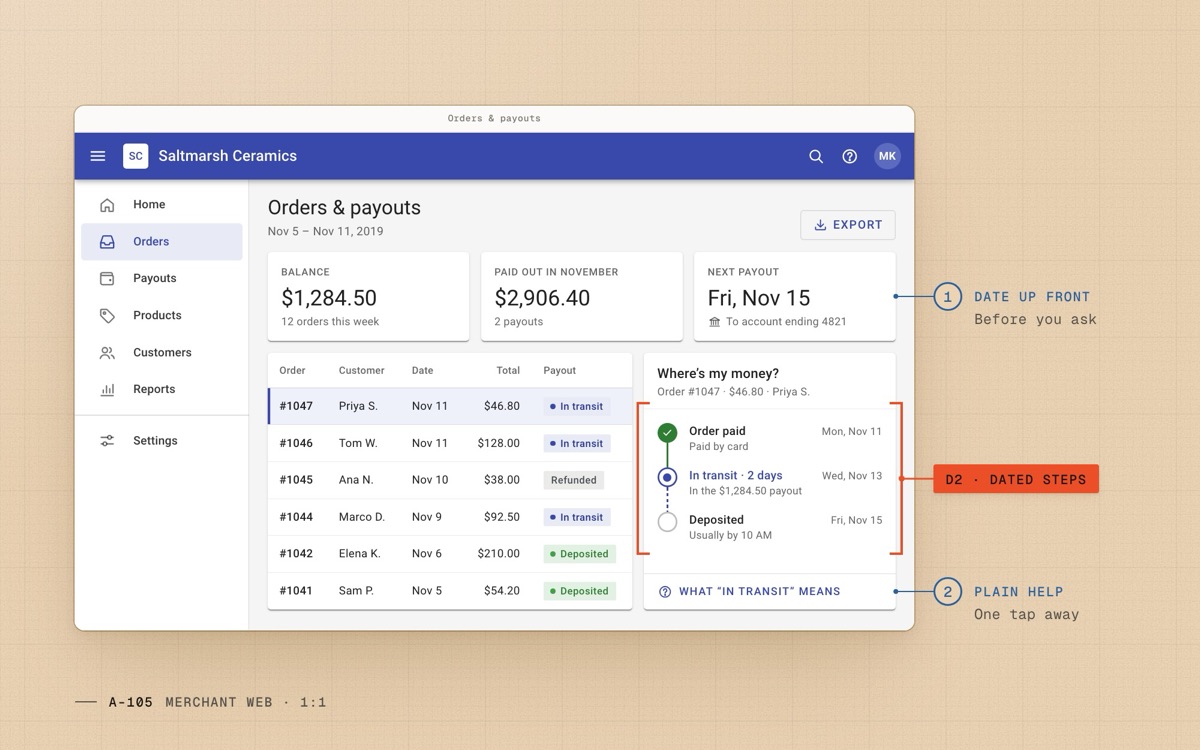Sort by the Order column header
This screenshot has width=1200, height=750.
(x=292, y=371)
